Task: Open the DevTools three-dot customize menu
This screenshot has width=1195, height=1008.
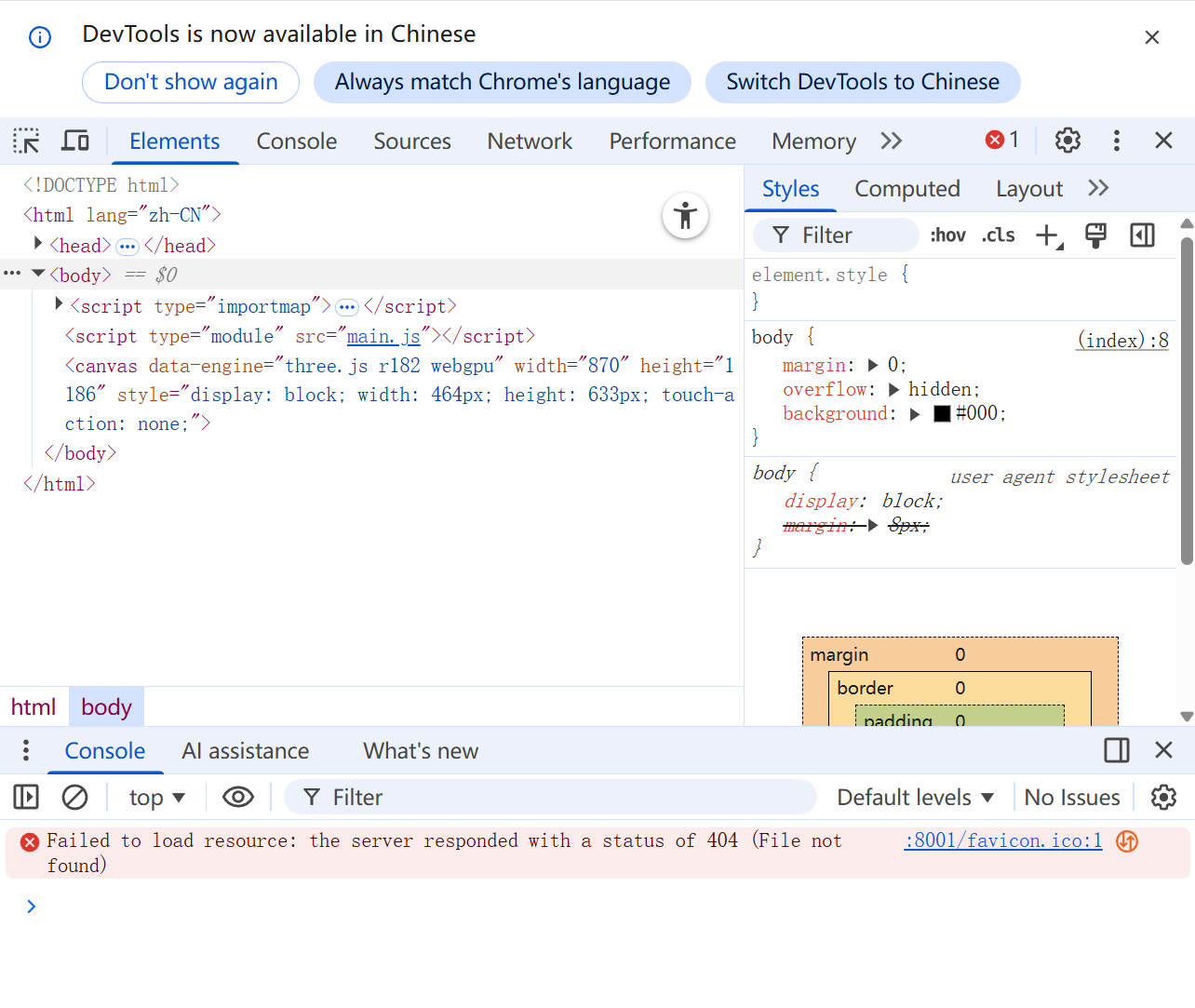Action: 1117,141
